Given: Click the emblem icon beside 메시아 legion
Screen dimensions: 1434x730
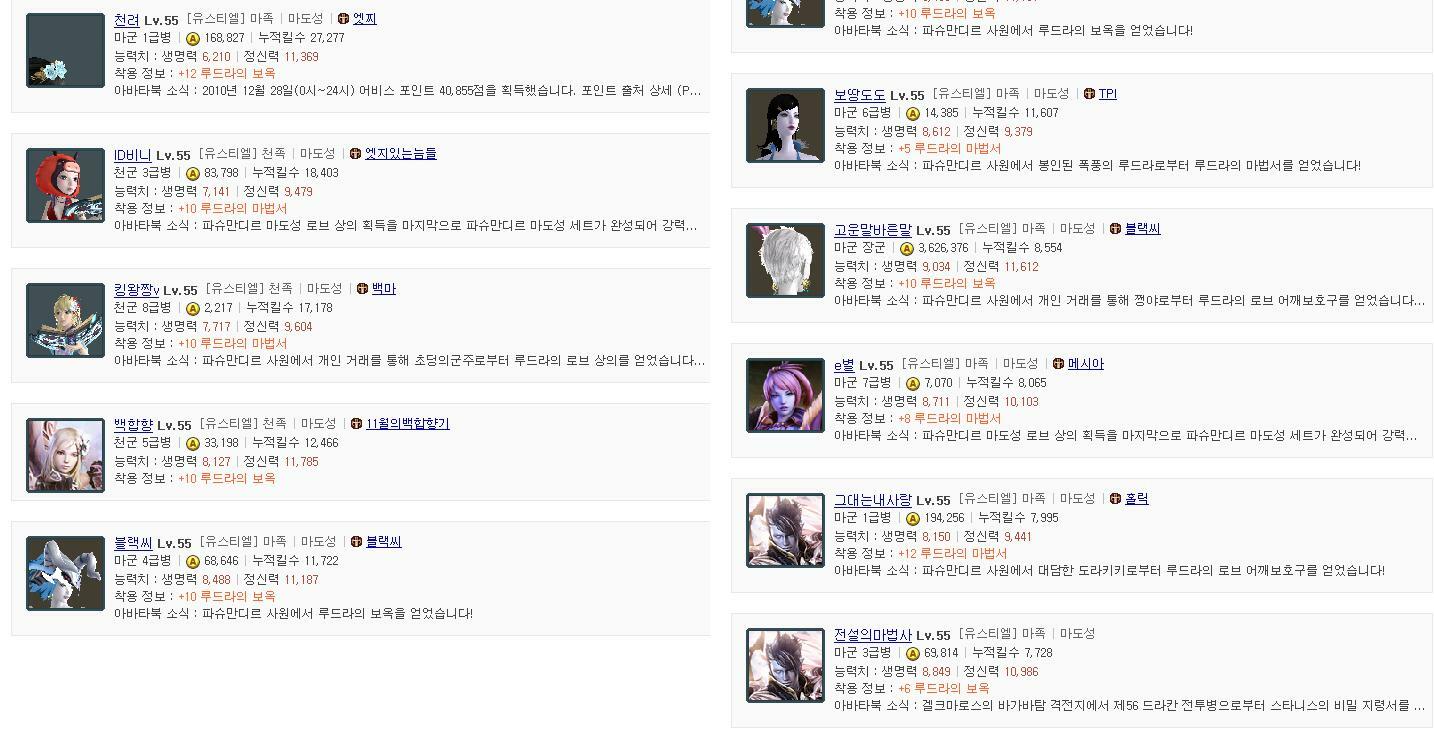Looking at the screenshot, I should [x=1058, y=364].
